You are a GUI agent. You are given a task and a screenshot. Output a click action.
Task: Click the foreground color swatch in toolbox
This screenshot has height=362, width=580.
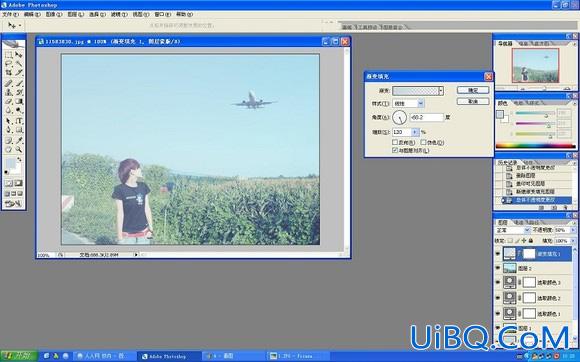pos(11,162)
